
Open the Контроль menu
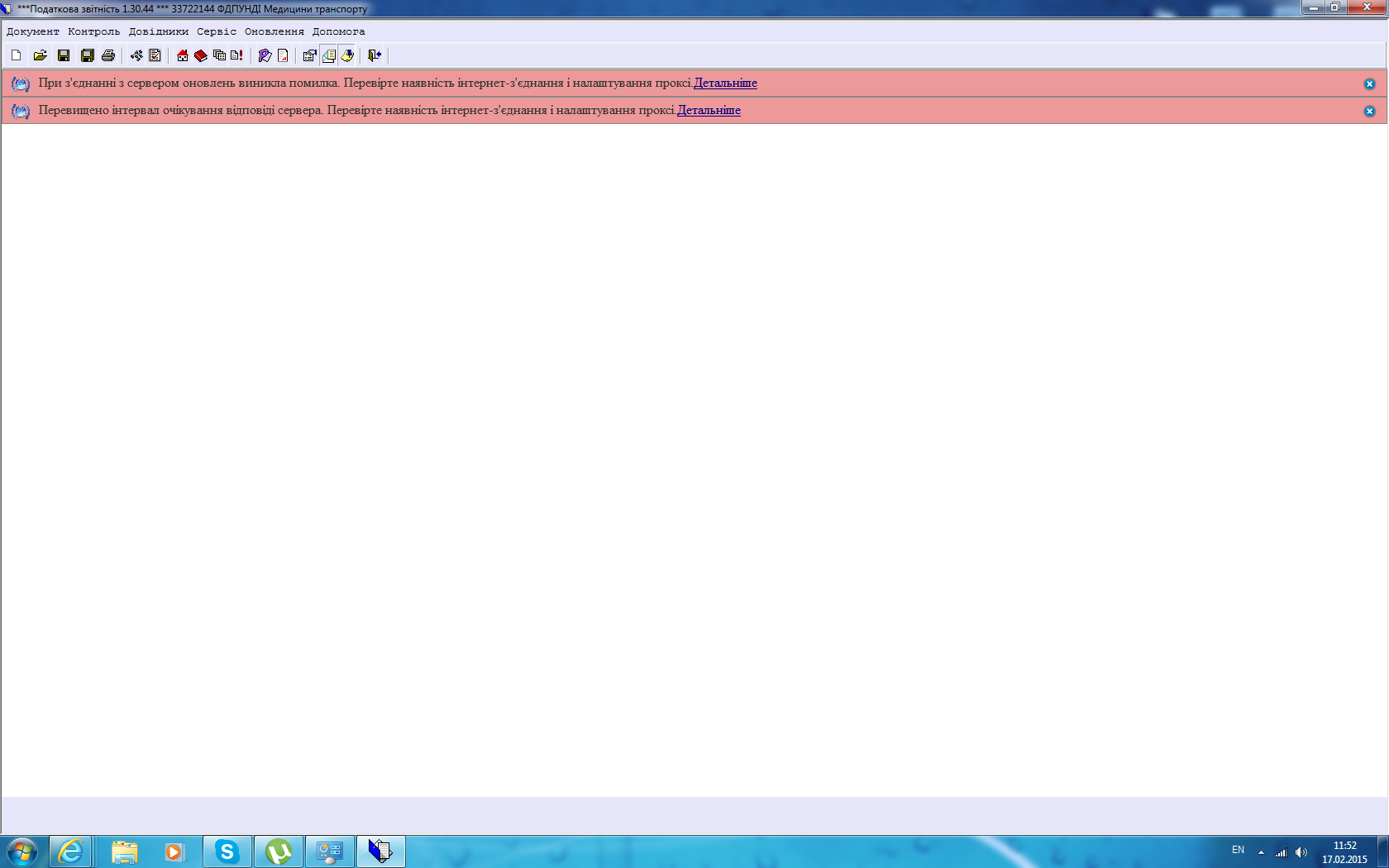click(x=94, y=31)
